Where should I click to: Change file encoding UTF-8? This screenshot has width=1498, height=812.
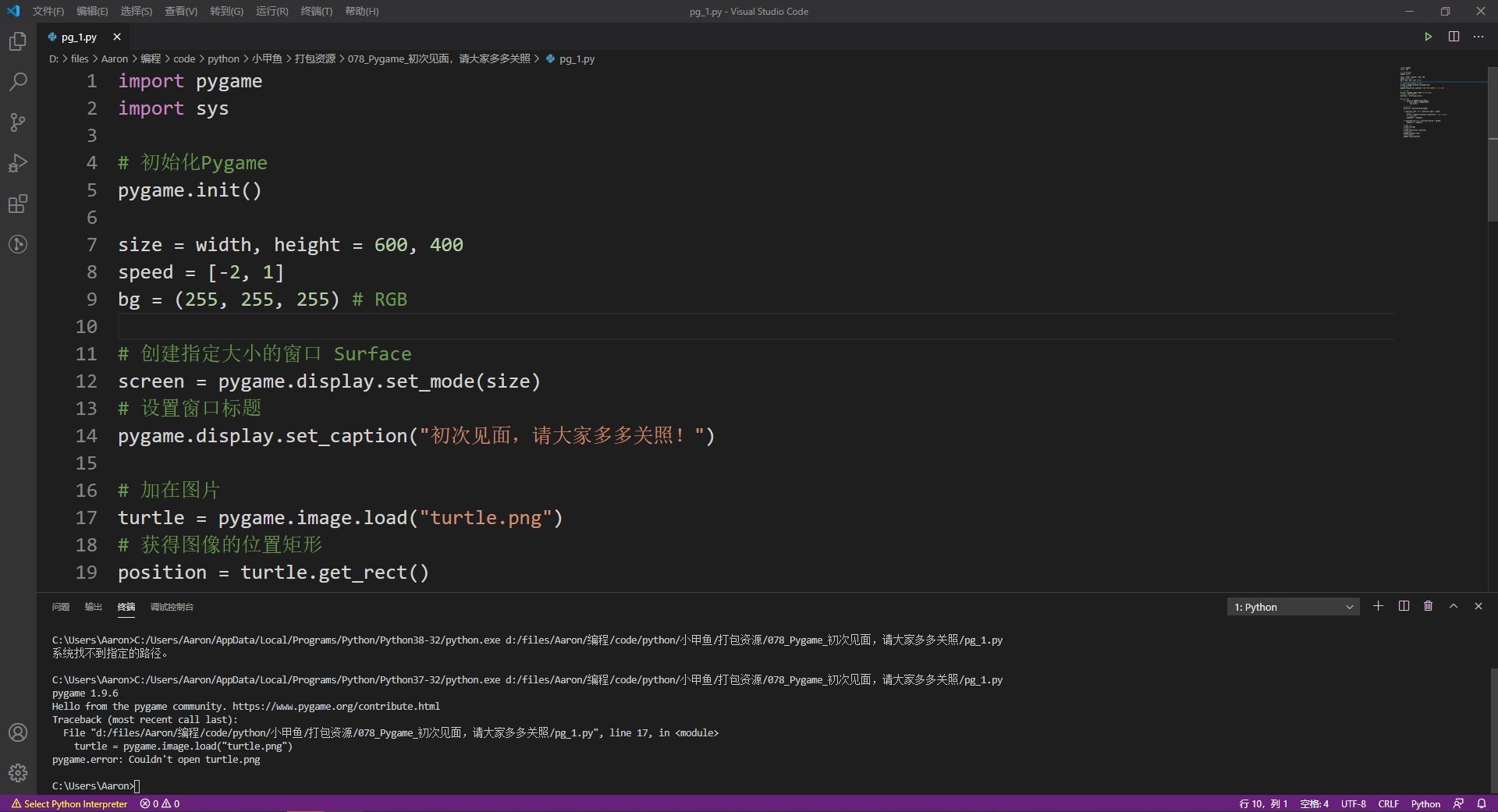click(1353, 803)
